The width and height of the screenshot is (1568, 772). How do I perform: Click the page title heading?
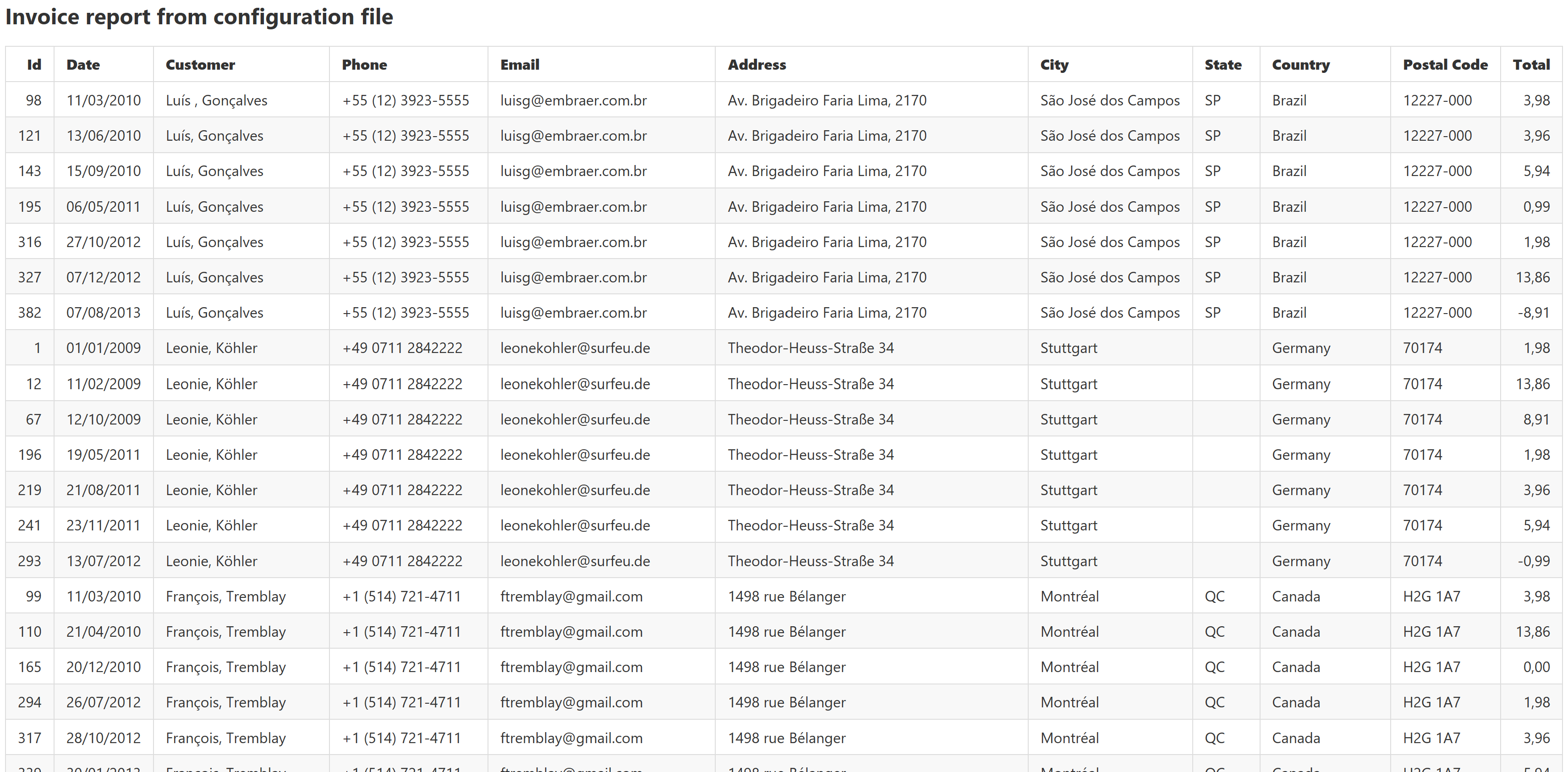[199, 17]
